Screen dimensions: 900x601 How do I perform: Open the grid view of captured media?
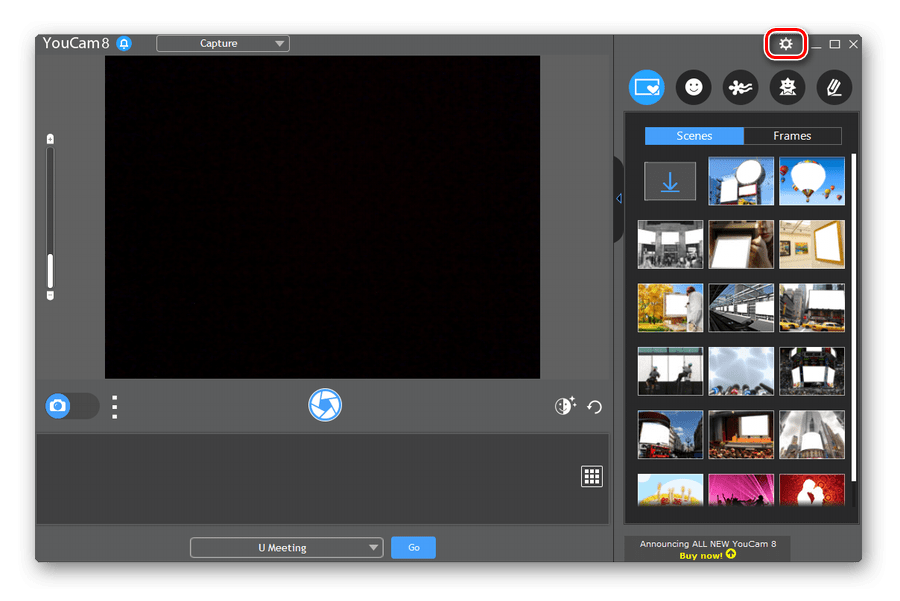(592, 476)
